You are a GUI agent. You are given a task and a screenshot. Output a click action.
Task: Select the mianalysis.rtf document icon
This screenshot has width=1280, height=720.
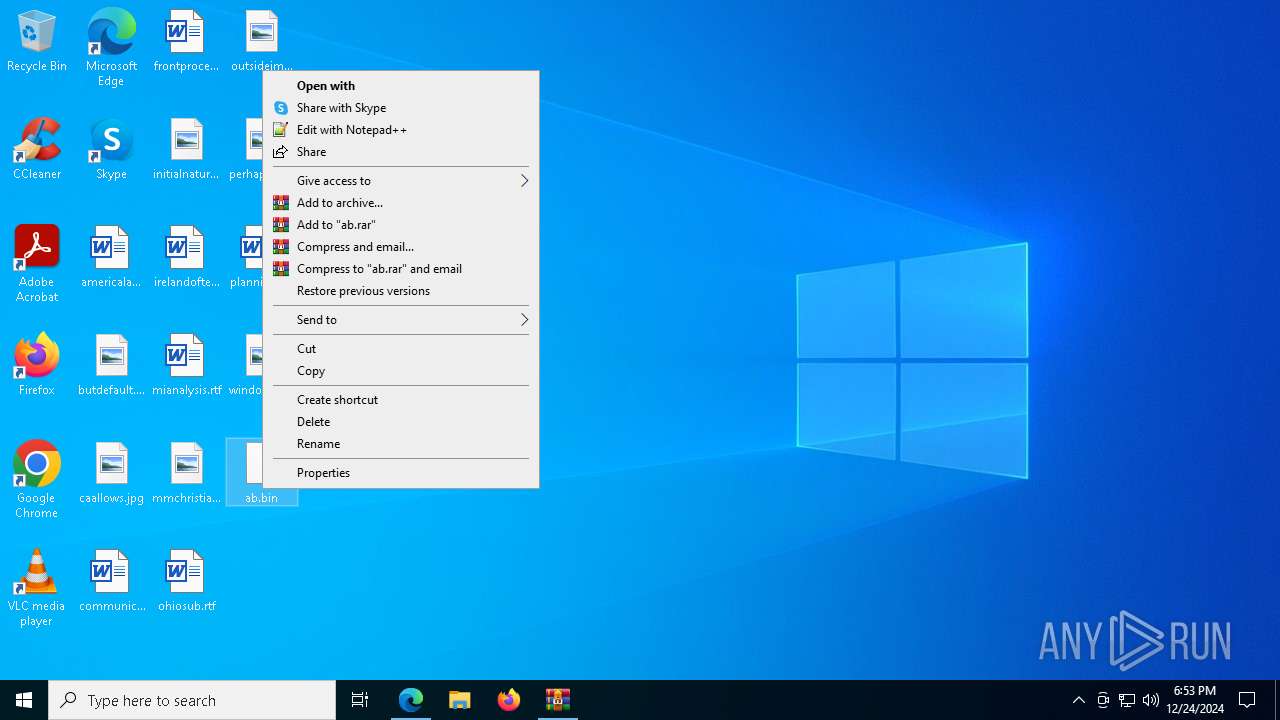click(x=186, y=366)
